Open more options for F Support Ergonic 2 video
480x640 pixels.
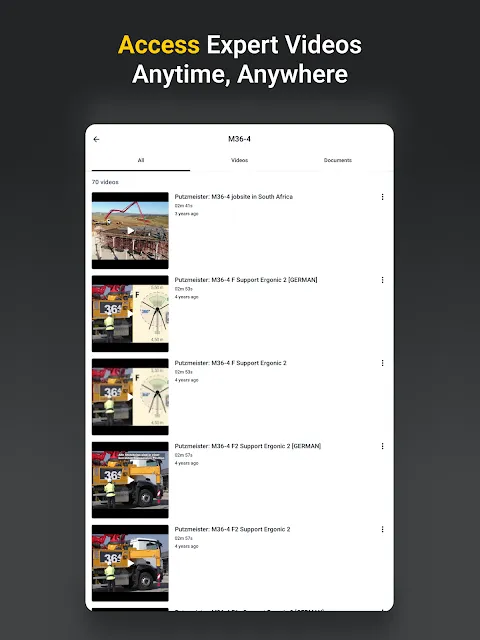[382, 363]
